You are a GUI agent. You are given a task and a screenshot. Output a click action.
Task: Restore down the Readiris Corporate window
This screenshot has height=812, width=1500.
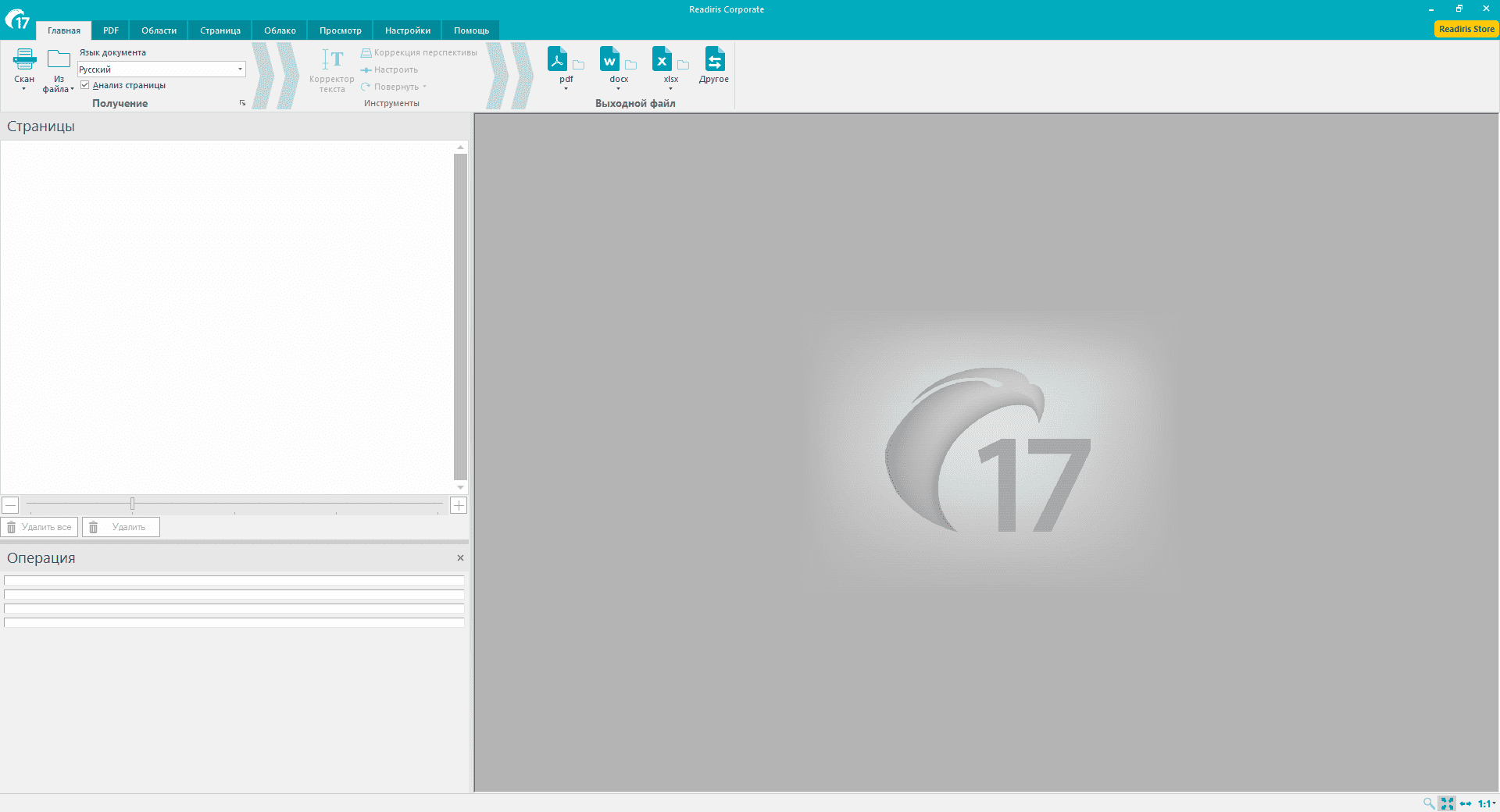[1459, 9]
